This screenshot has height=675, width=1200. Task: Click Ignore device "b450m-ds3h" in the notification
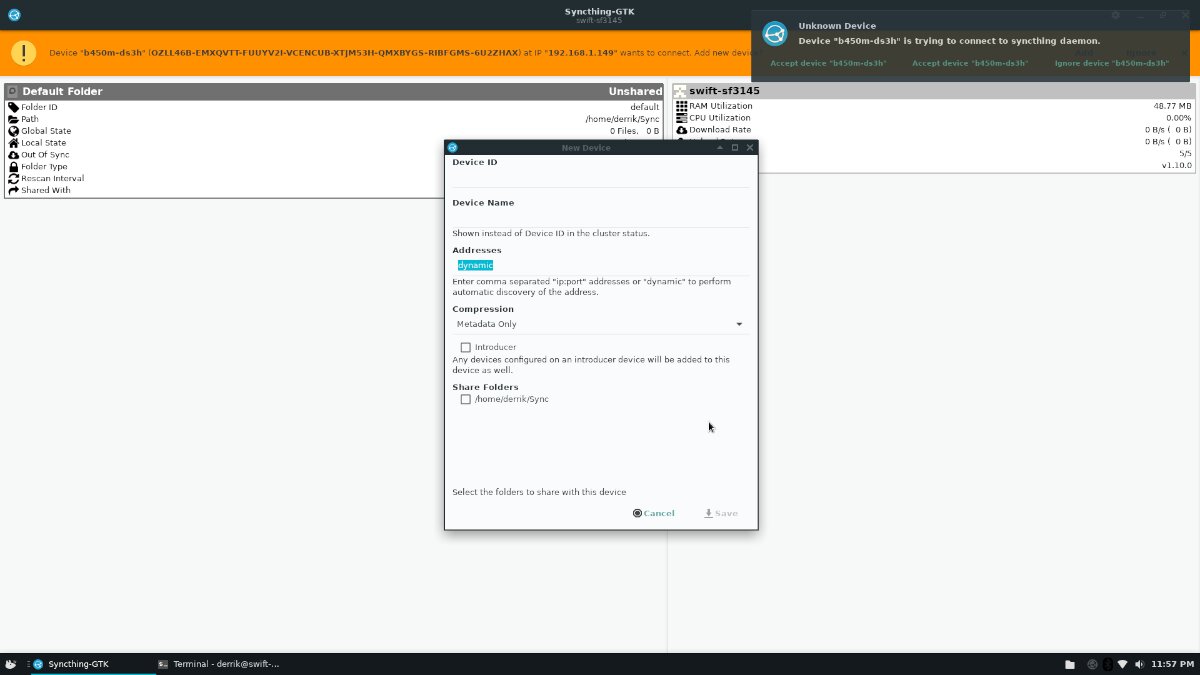1111,63
